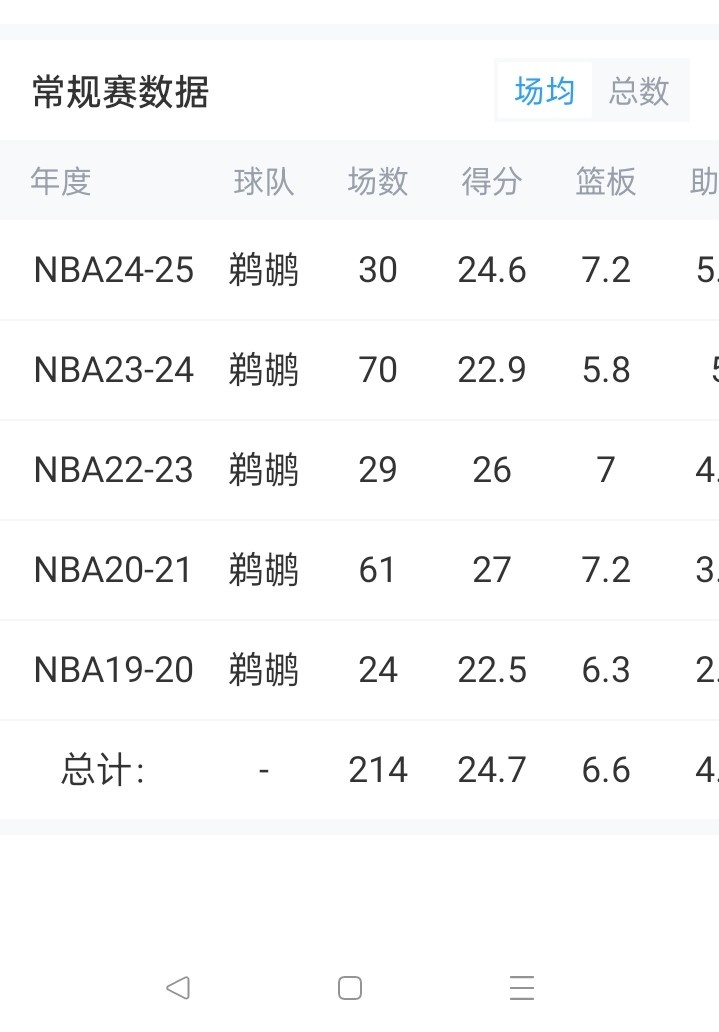
Task: Tap the Android home square icon
Action: click(350, 988)
